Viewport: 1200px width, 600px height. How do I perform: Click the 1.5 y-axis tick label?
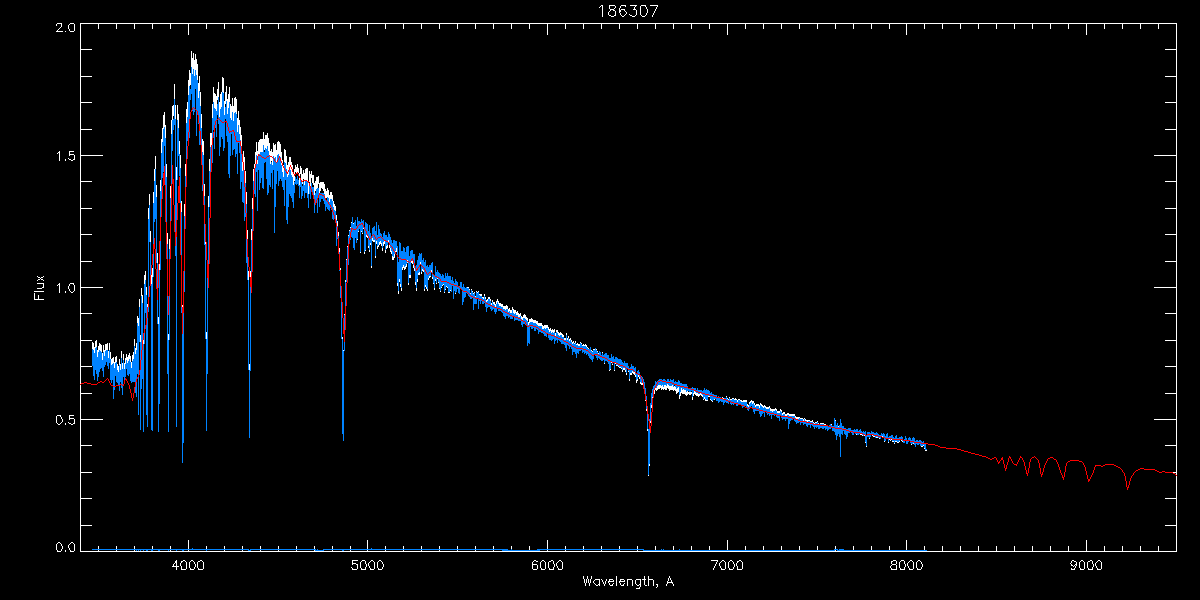(65, 156)
